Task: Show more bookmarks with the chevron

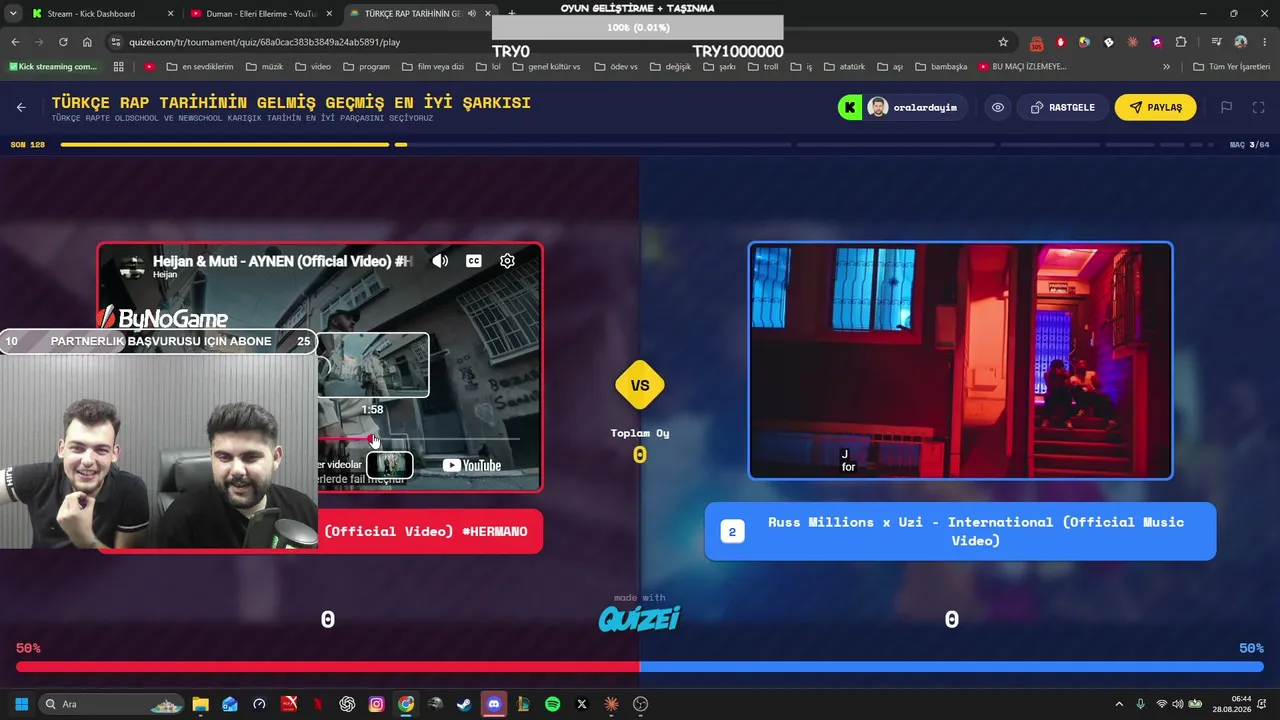Action: tap(1166, 67)
